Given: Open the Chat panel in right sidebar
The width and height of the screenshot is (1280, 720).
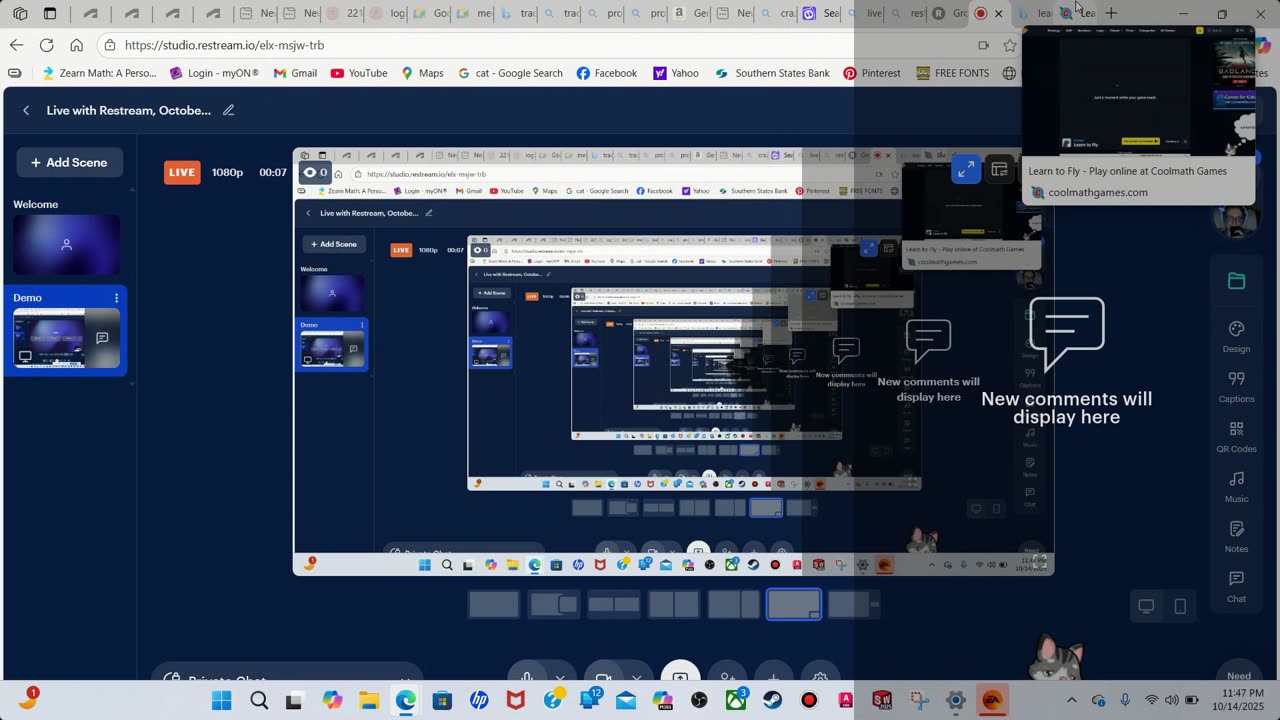Looking at the screenshot, I should tap(1236, 587).
